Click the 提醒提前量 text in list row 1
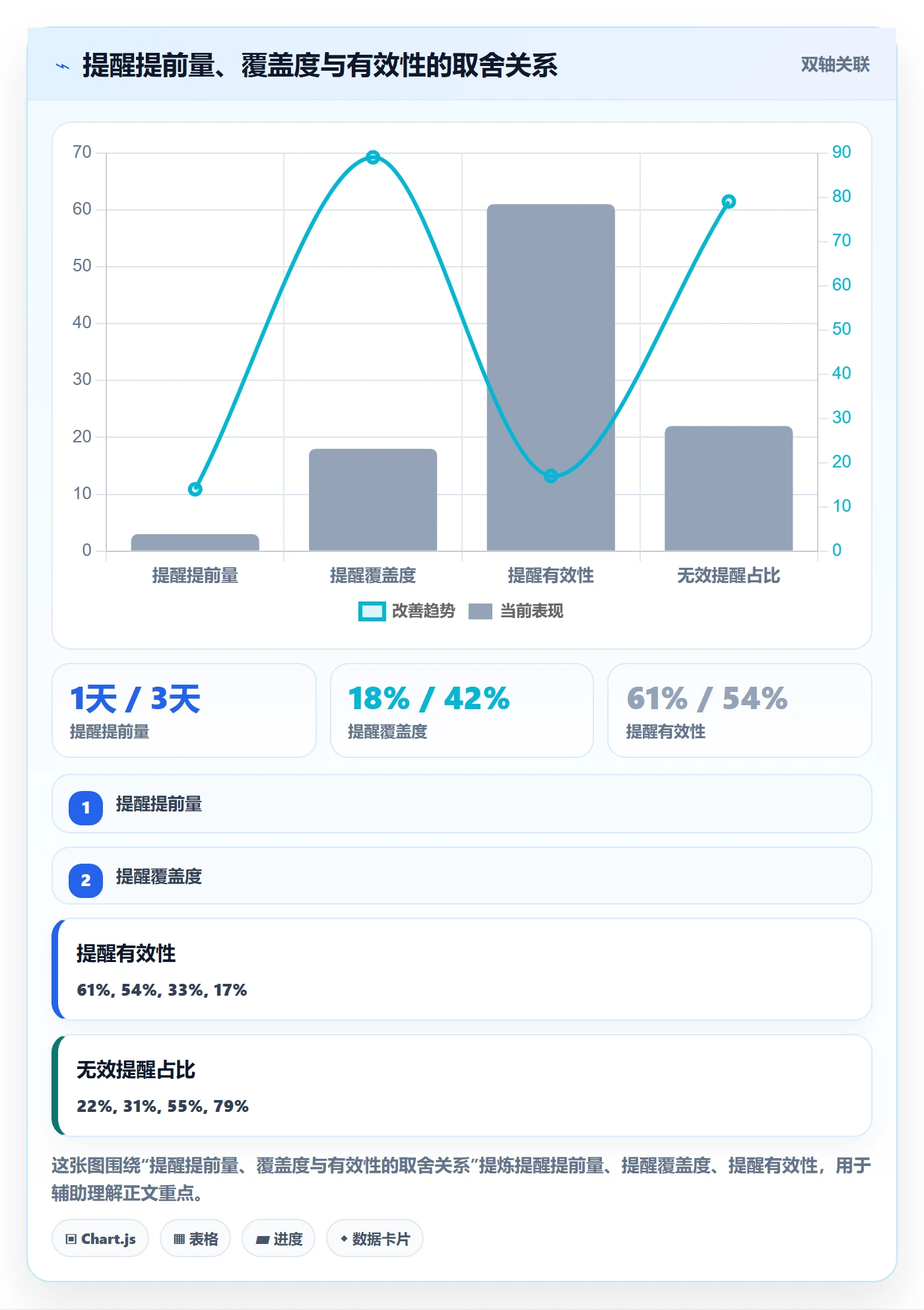Screen dimensions: 924x1310 point(159,804)
